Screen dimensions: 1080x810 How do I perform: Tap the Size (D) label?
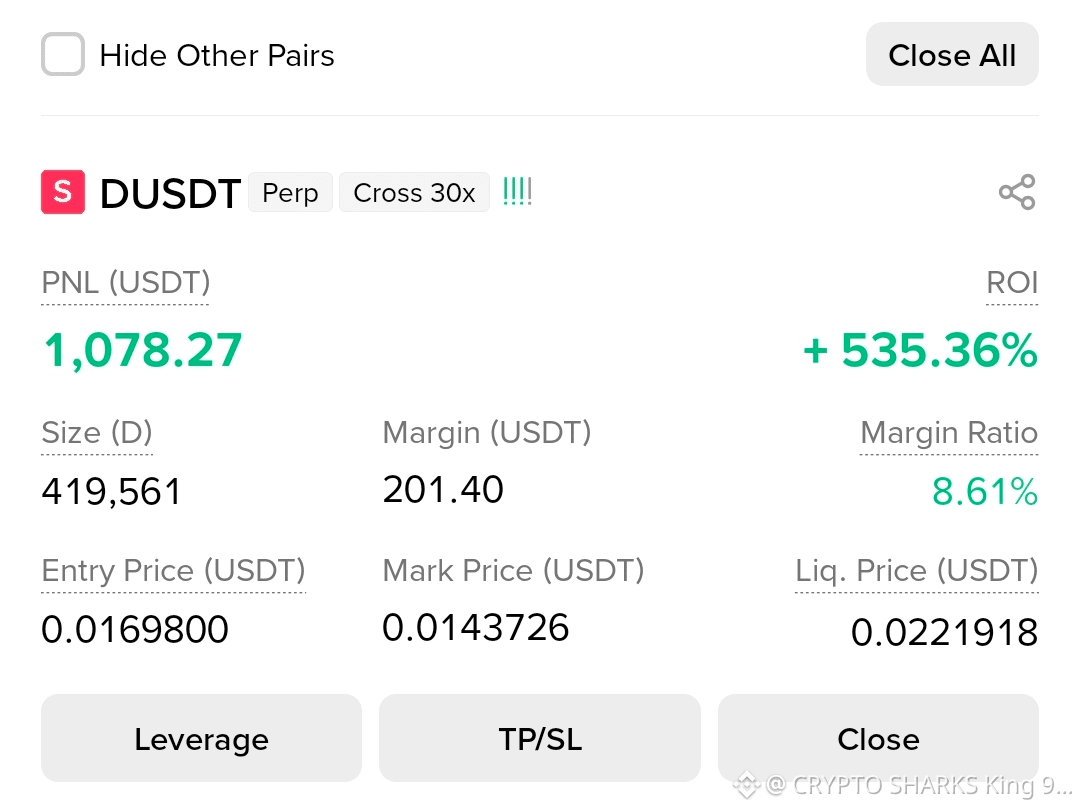tap(96, 433)
